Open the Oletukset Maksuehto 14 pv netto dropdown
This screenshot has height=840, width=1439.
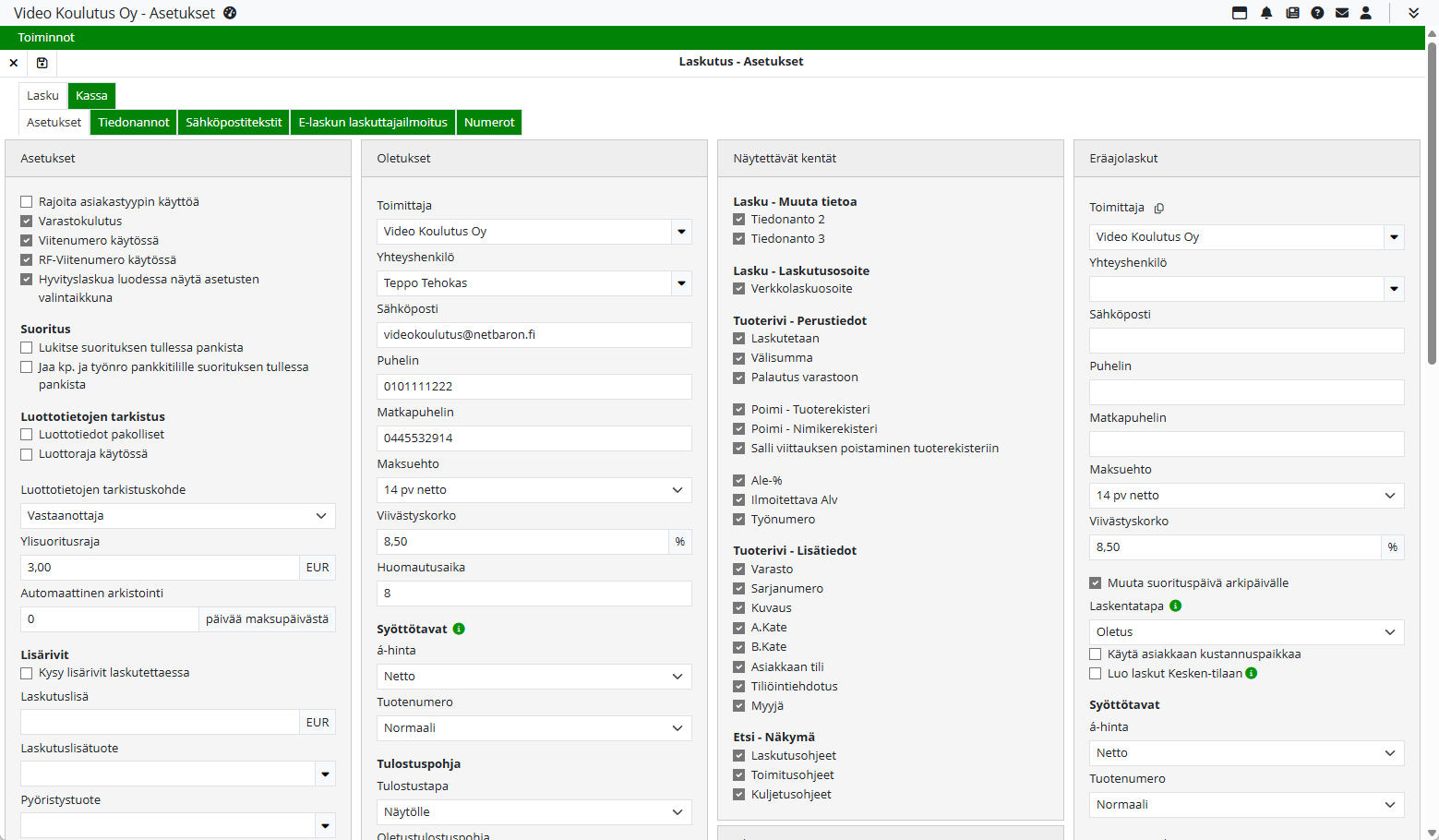pyautogui.click(x=534, y=490)
